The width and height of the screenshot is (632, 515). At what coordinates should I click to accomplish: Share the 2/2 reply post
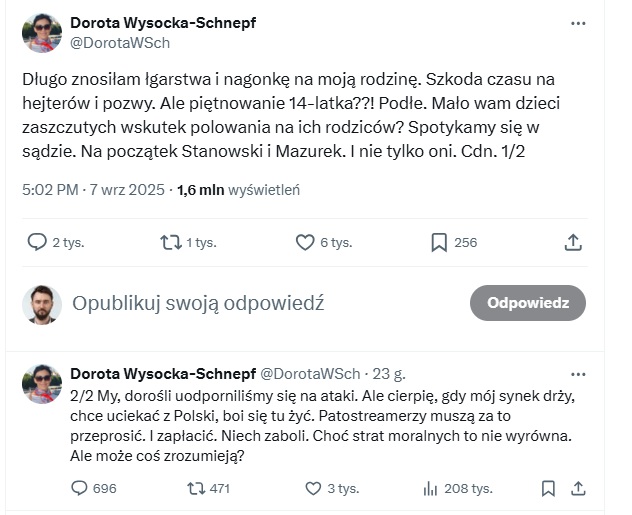tap(578, 488)
